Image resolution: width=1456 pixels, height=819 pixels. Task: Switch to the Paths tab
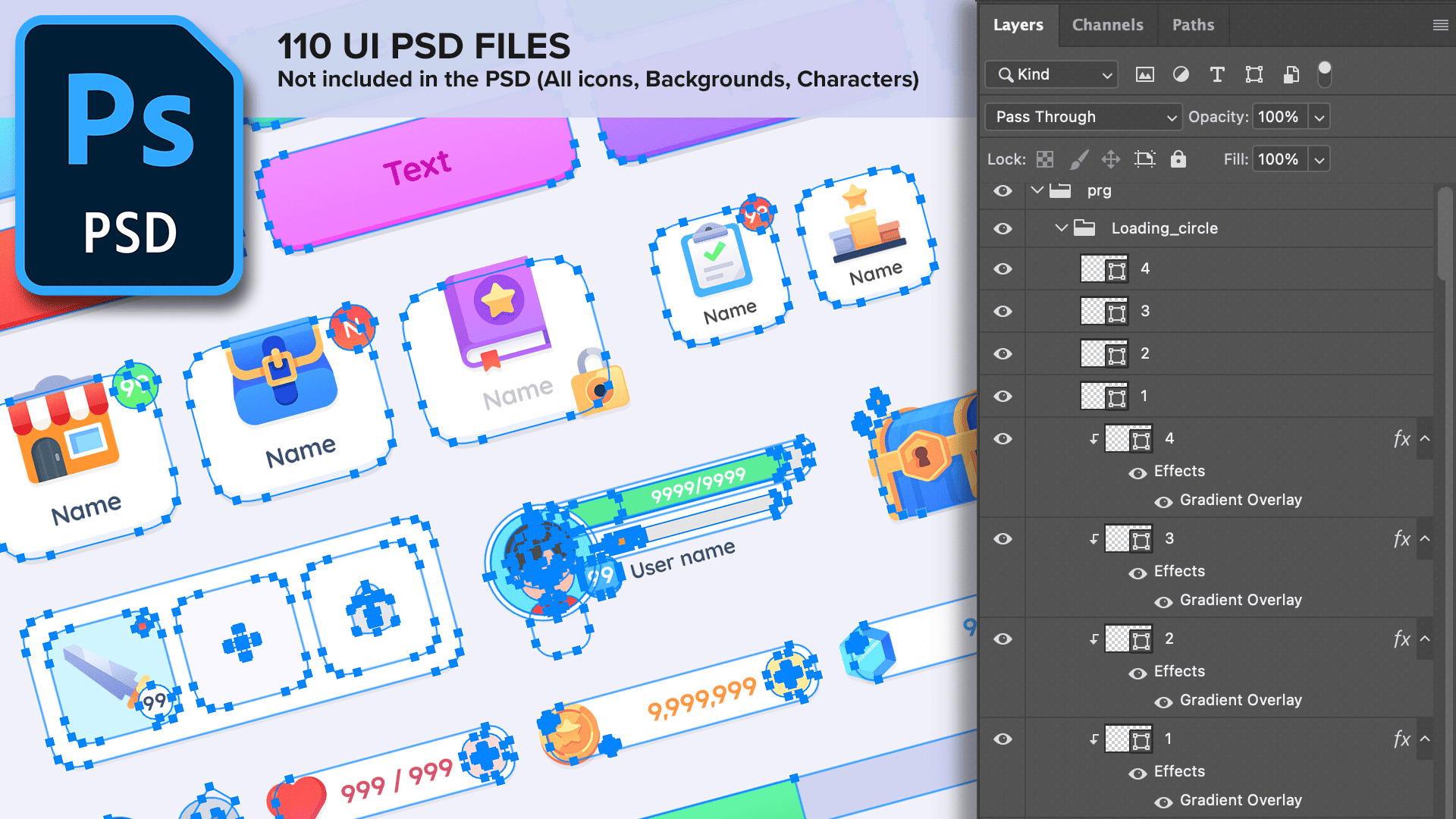1193,25
